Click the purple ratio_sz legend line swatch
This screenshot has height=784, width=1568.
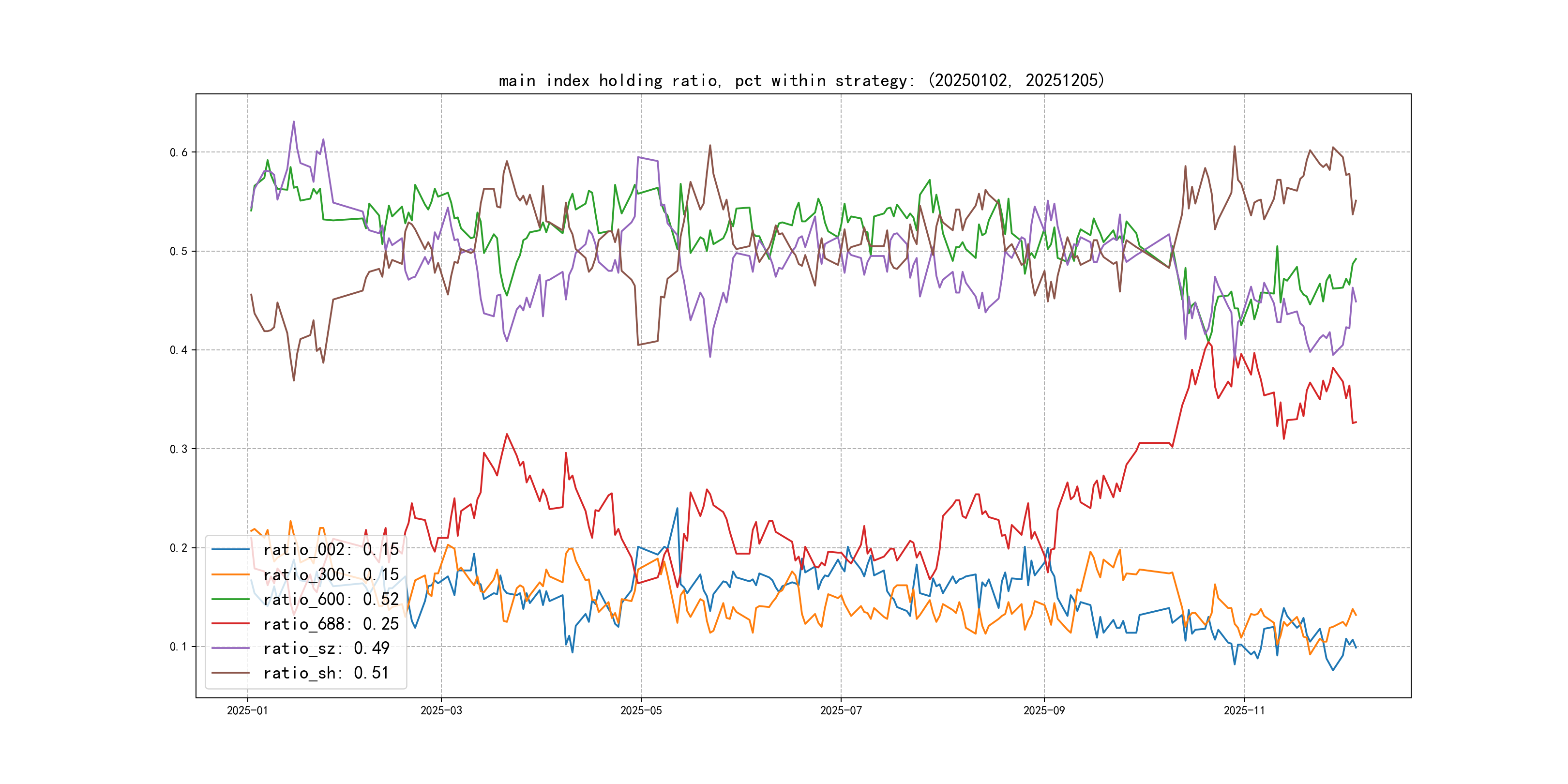tap(230, 648)
